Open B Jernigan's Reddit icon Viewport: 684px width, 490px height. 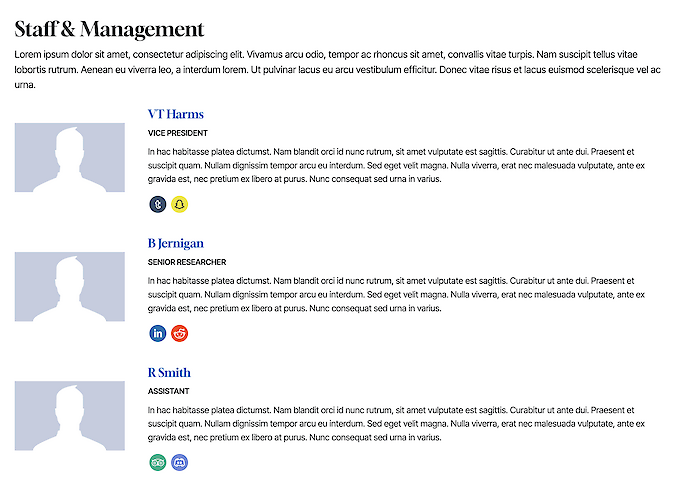[x=179, y=333]
